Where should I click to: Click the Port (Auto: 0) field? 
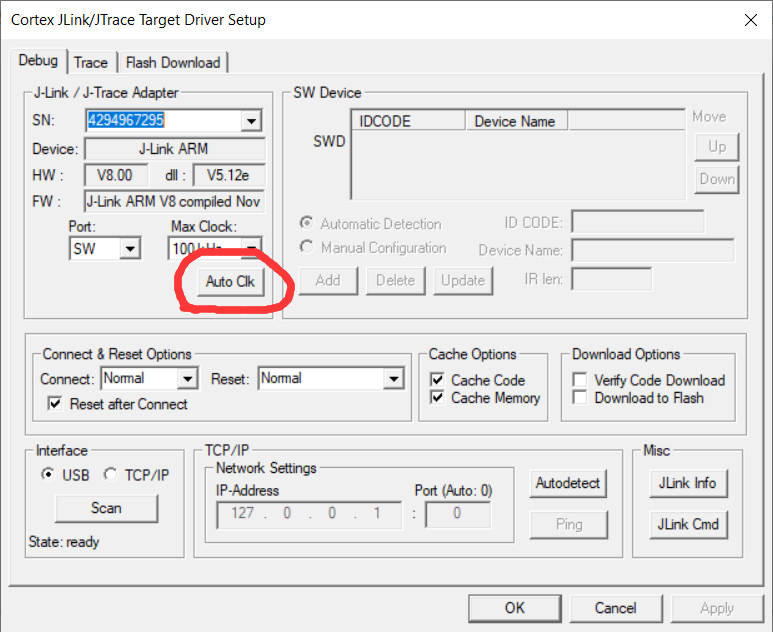458,514
